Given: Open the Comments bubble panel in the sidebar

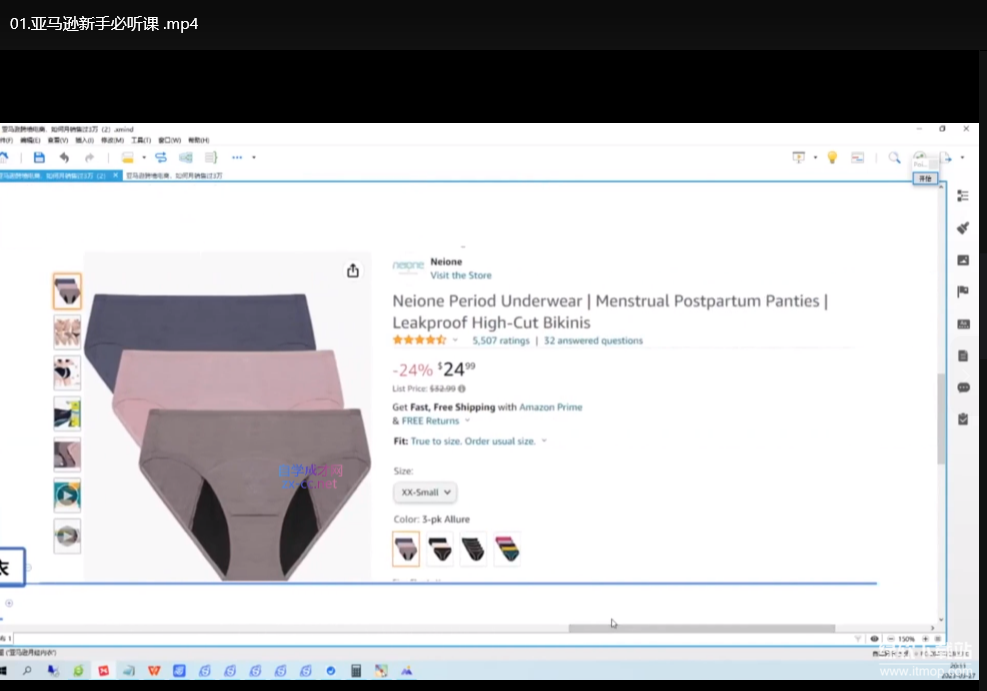Looking at the screenshot, I should tap(963, 388).
